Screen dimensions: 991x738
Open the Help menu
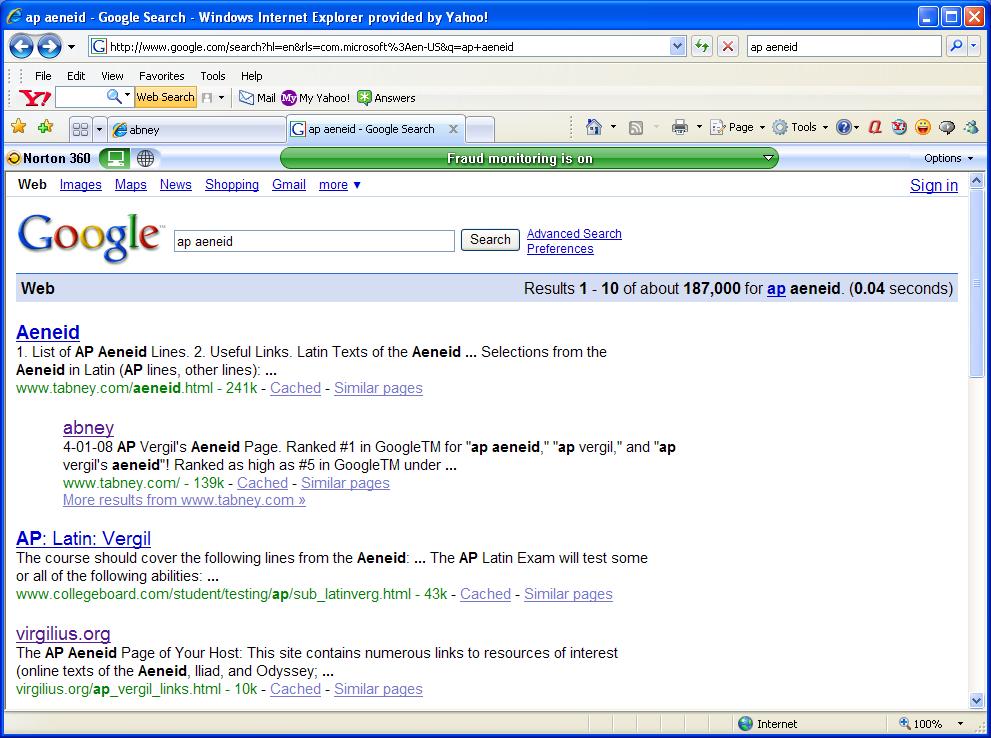click(x=252, y=76)
